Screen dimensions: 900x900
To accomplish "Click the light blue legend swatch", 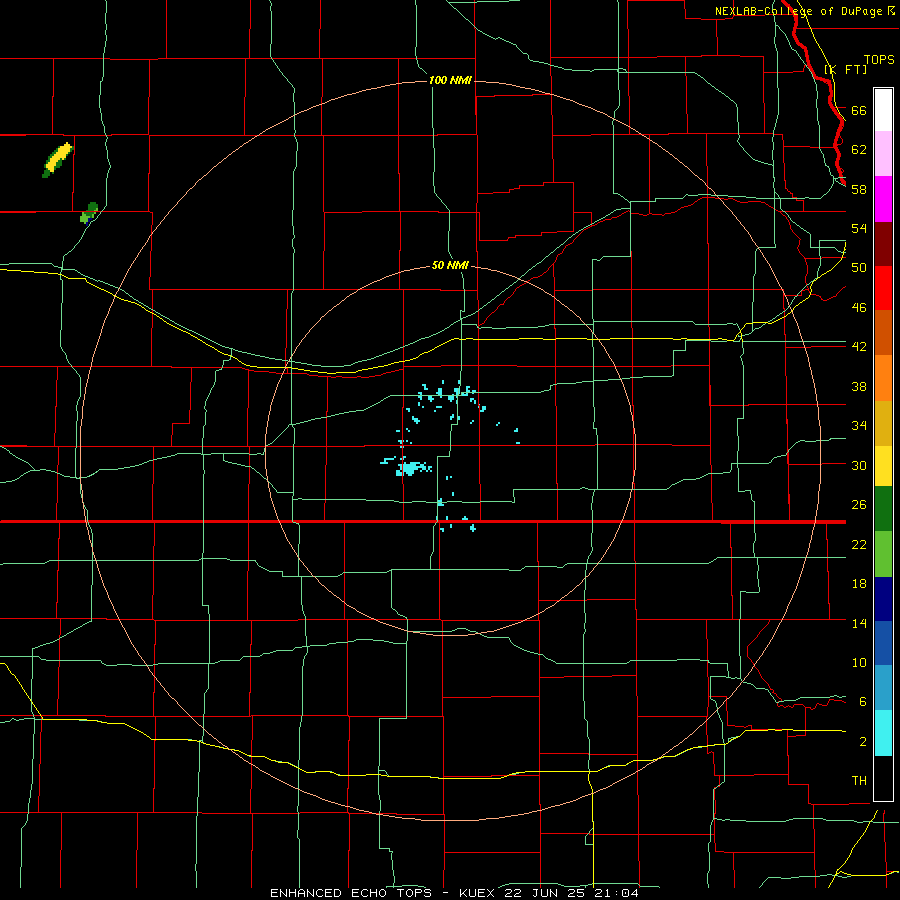I will 883,688.
